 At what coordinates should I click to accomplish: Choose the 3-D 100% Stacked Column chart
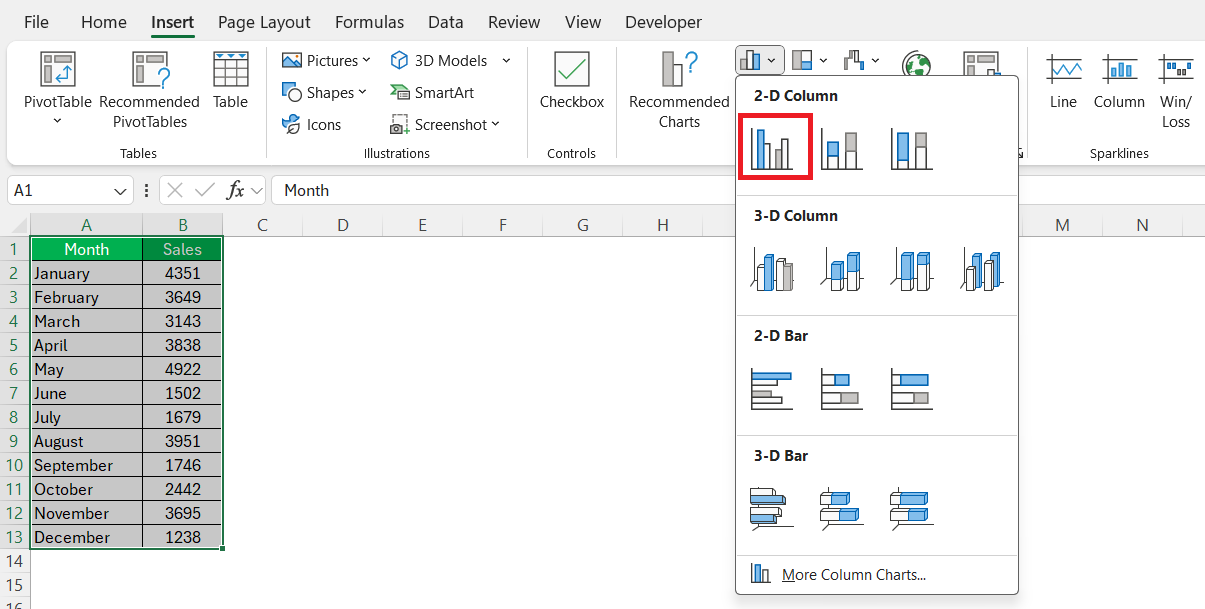(912, 269)
